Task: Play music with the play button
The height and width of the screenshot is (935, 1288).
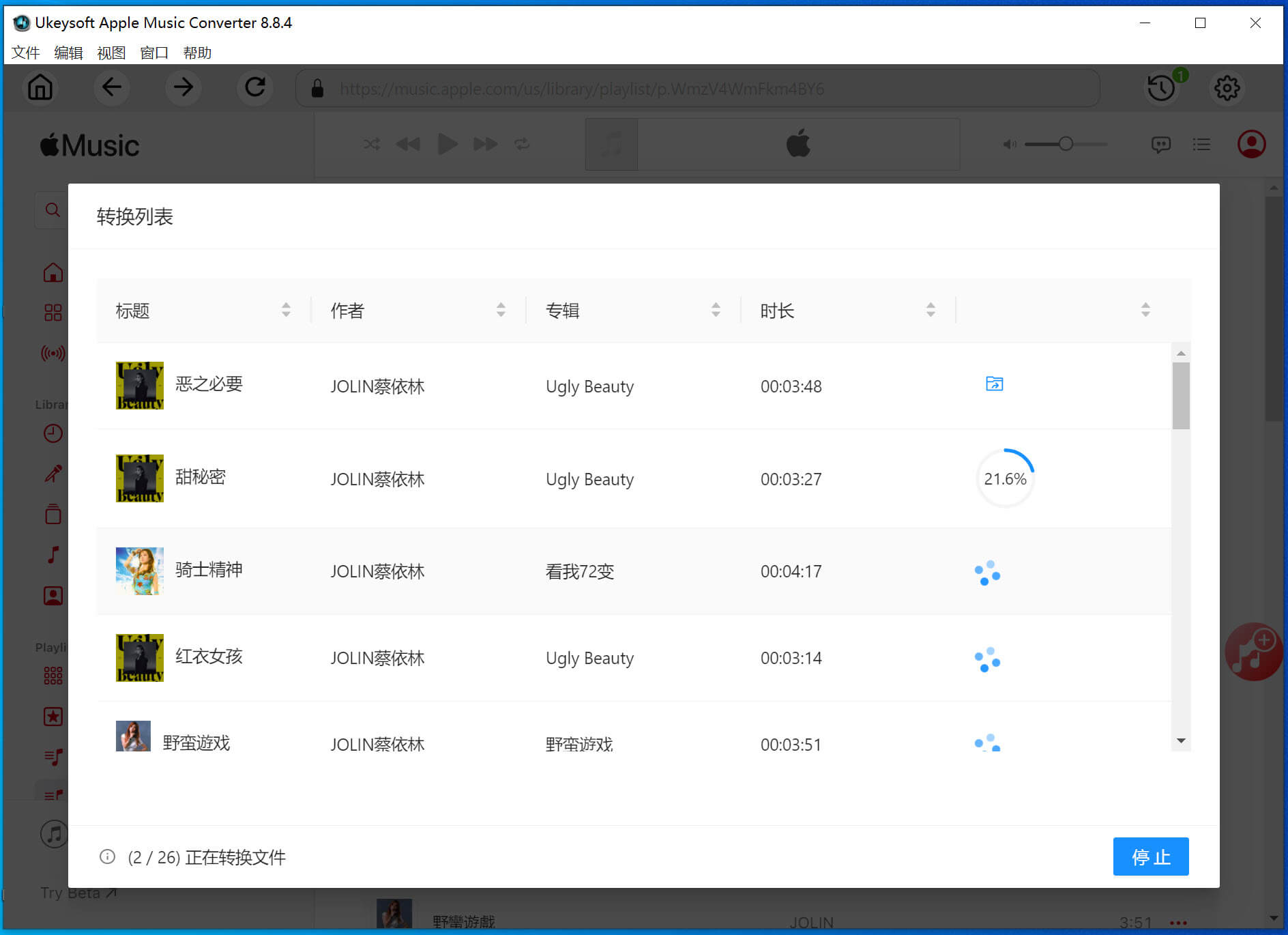Action: 447,144
